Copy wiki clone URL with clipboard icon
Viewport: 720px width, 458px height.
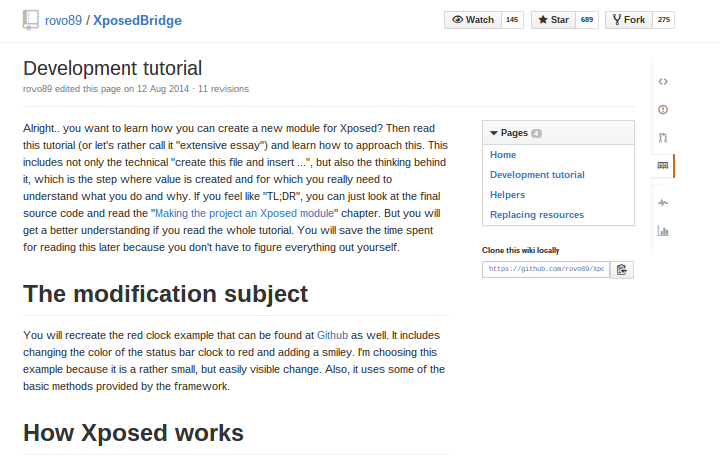(622, 270)
